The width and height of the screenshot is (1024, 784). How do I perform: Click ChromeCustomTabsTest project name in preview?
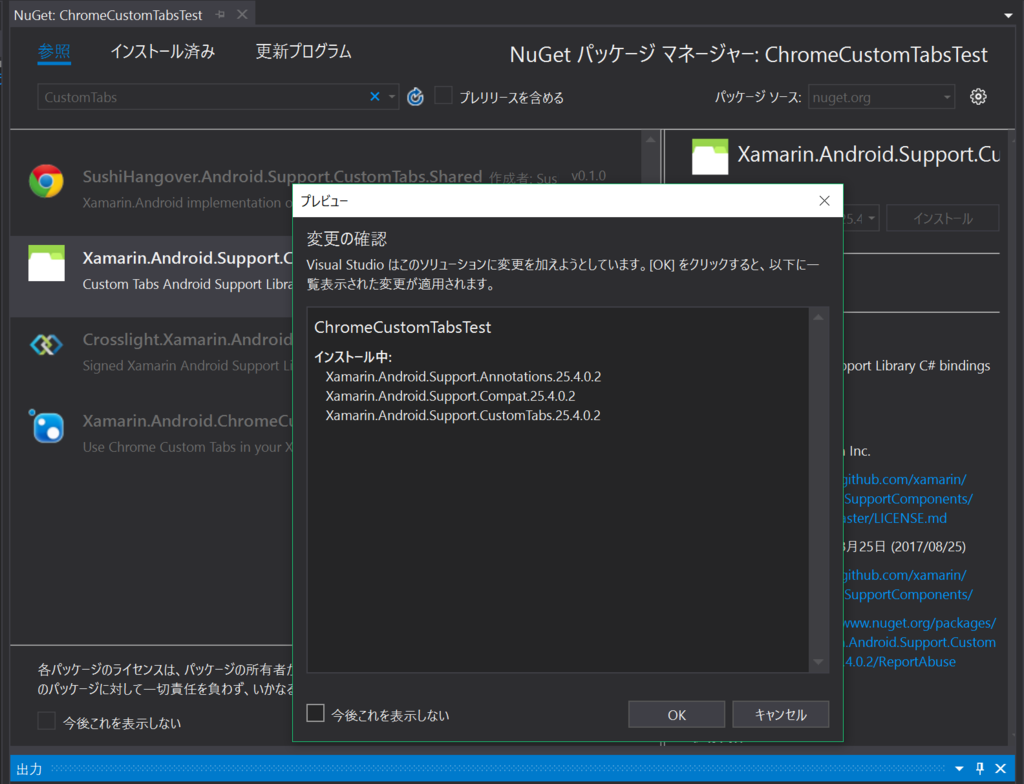402,327
